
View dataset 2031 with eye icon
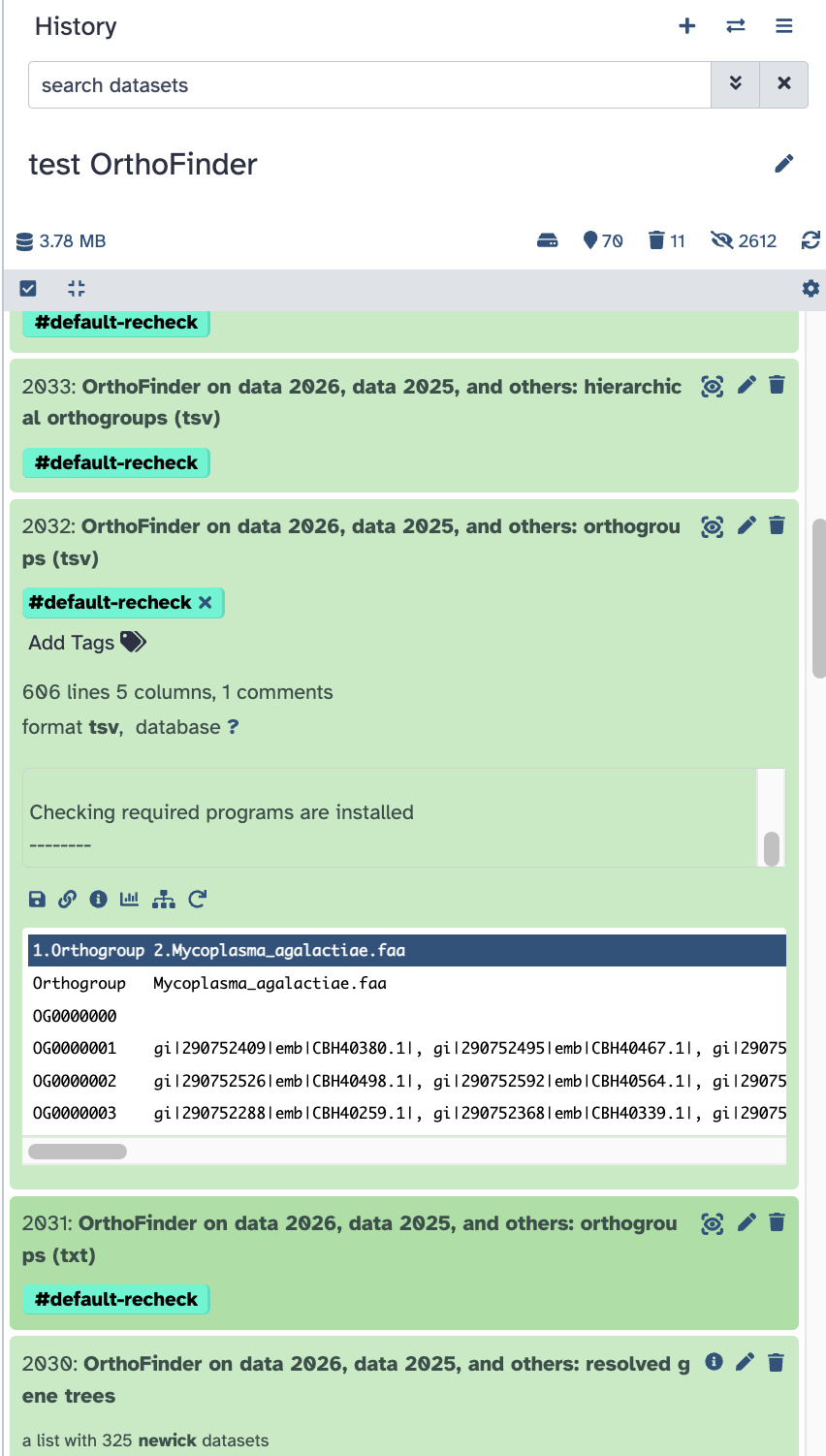click(x=713, y=1223)
